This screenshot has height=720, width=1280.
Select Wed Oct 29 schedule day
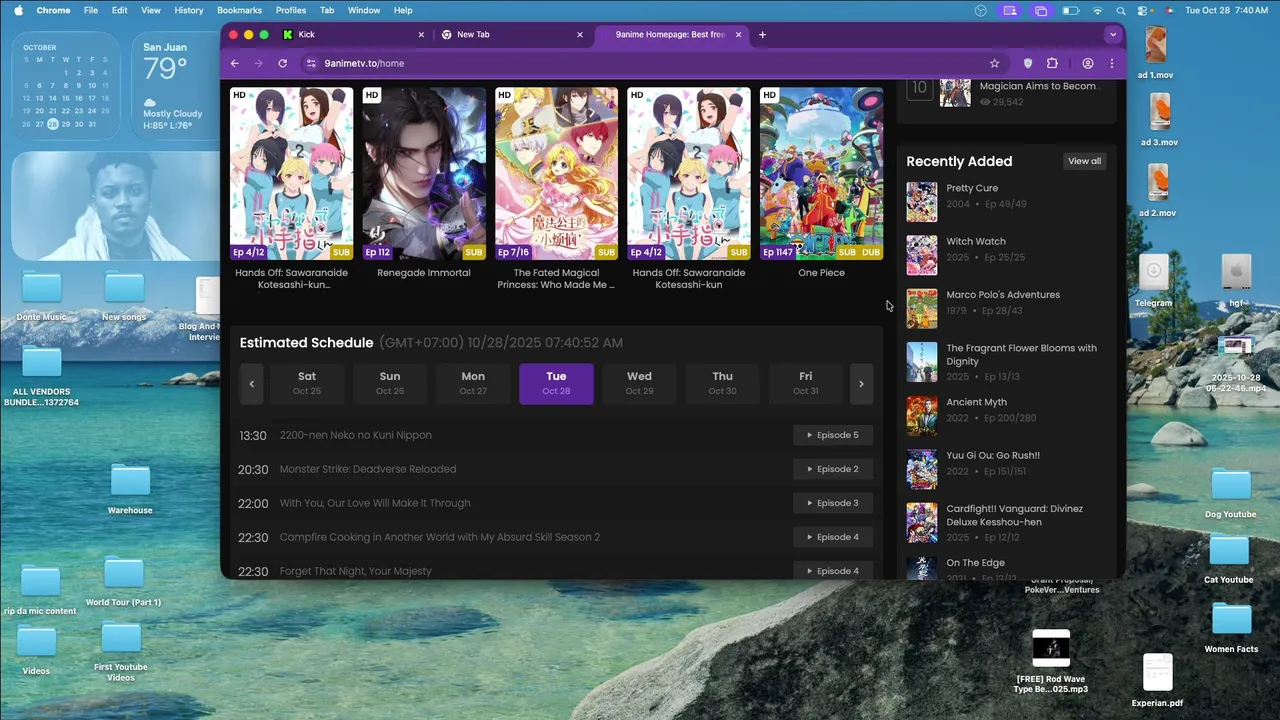pyautogui.click(x=639, y=384)
